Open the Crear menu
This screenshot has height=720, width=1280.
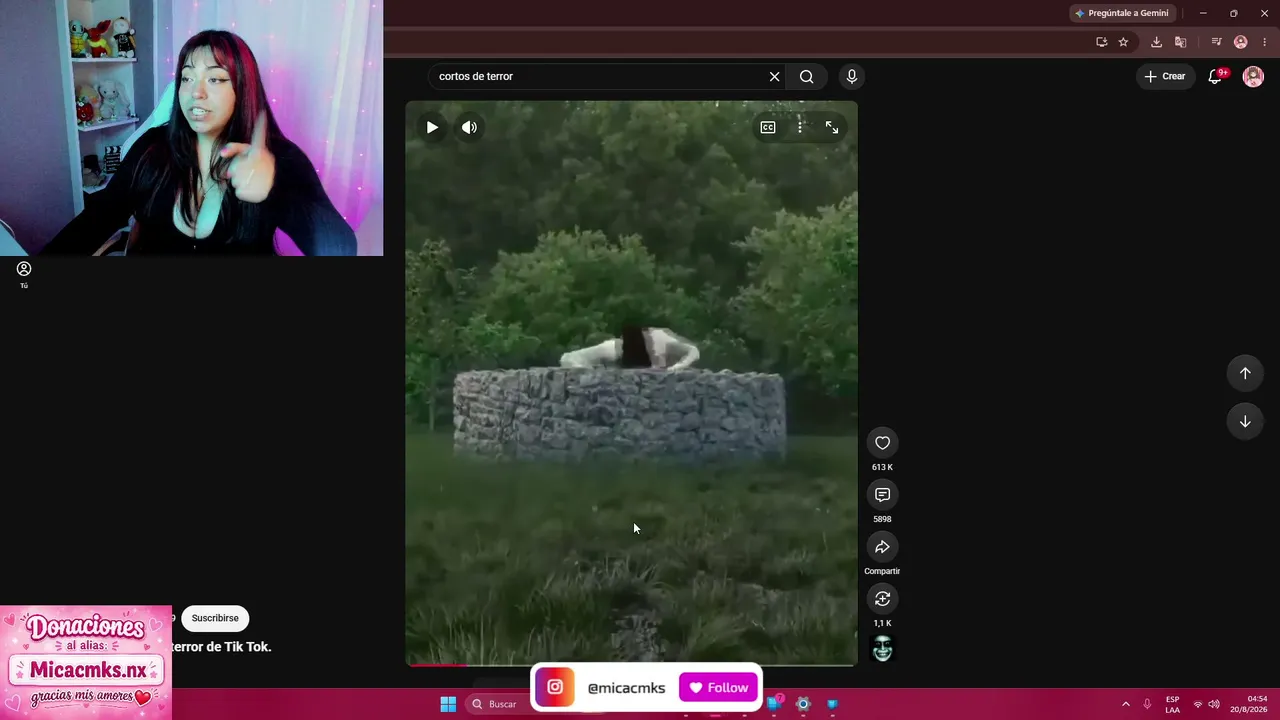coord(1166,76)
